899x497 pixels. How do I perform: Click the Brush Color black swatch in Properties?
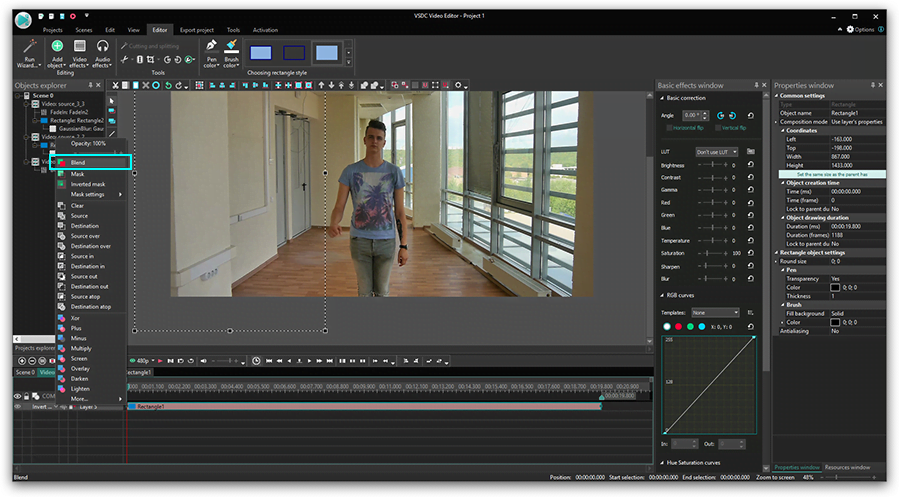pos(835,322)
